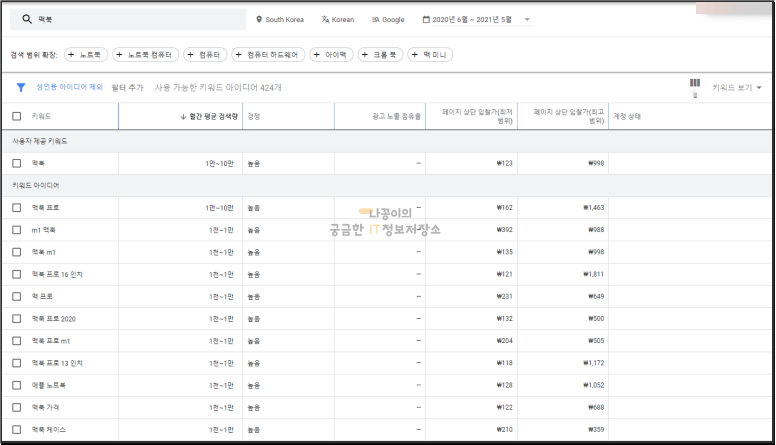Sort by 페이지 상단 입찰가(최저 범위) header

pyautogui.click(x=477, y=116)
